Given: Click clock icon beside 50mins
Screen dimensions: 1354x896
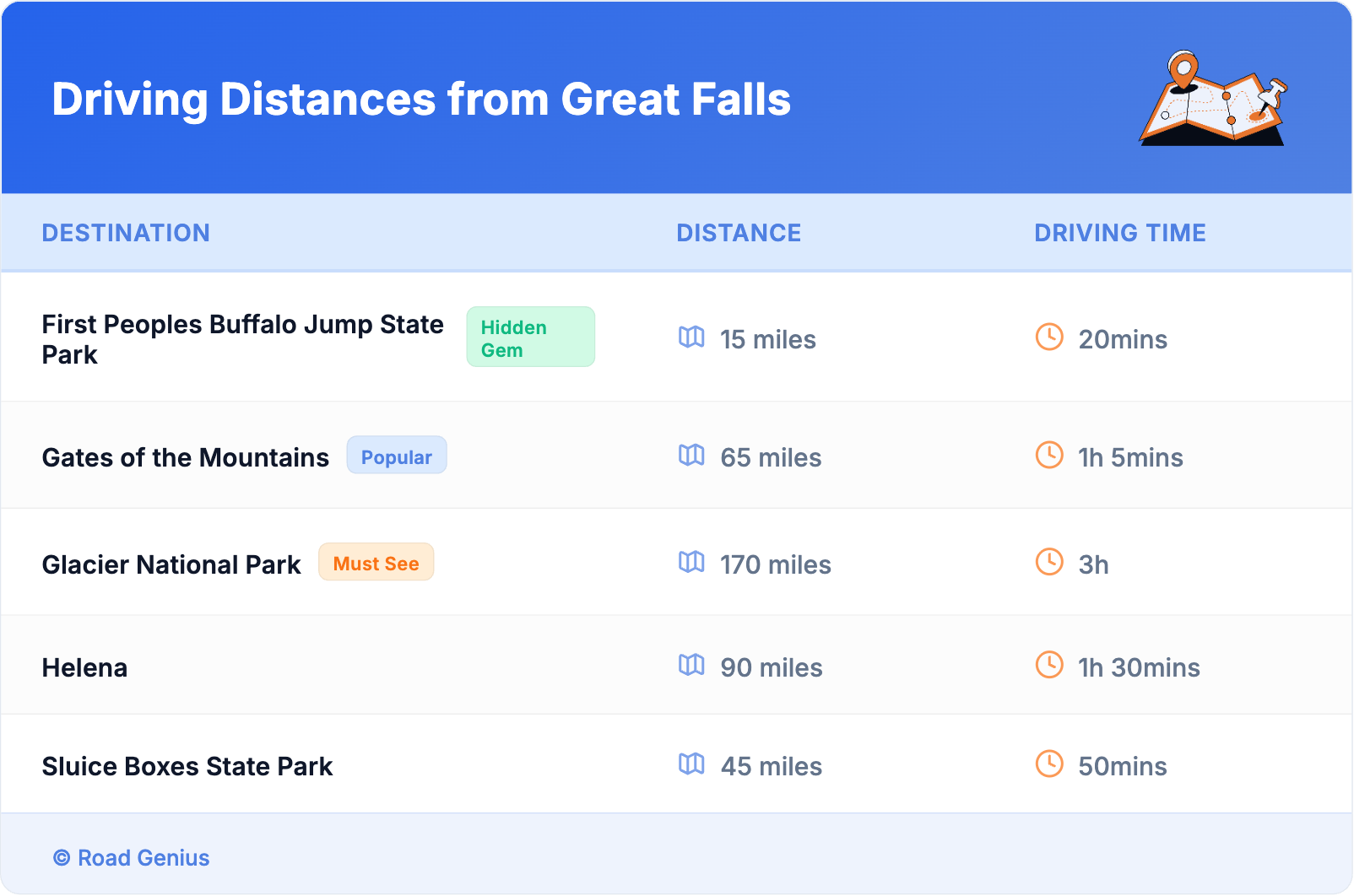Looking at the screenshot, I should pyautogui.click(x=1049, y=764).
